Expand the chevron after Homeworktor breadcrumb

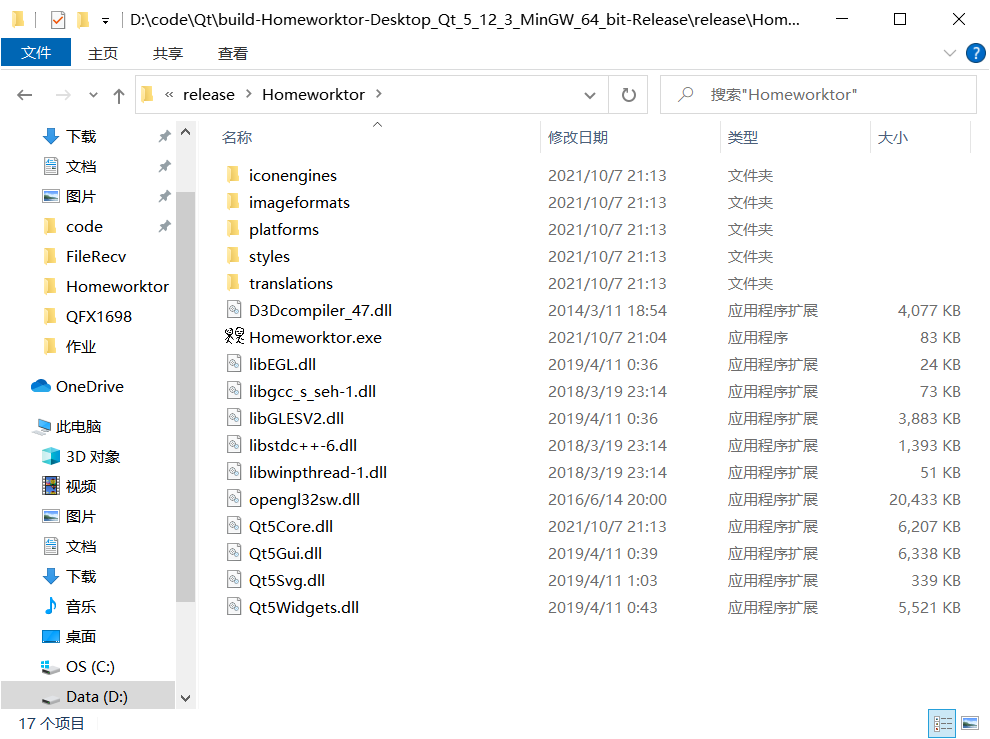379,94
